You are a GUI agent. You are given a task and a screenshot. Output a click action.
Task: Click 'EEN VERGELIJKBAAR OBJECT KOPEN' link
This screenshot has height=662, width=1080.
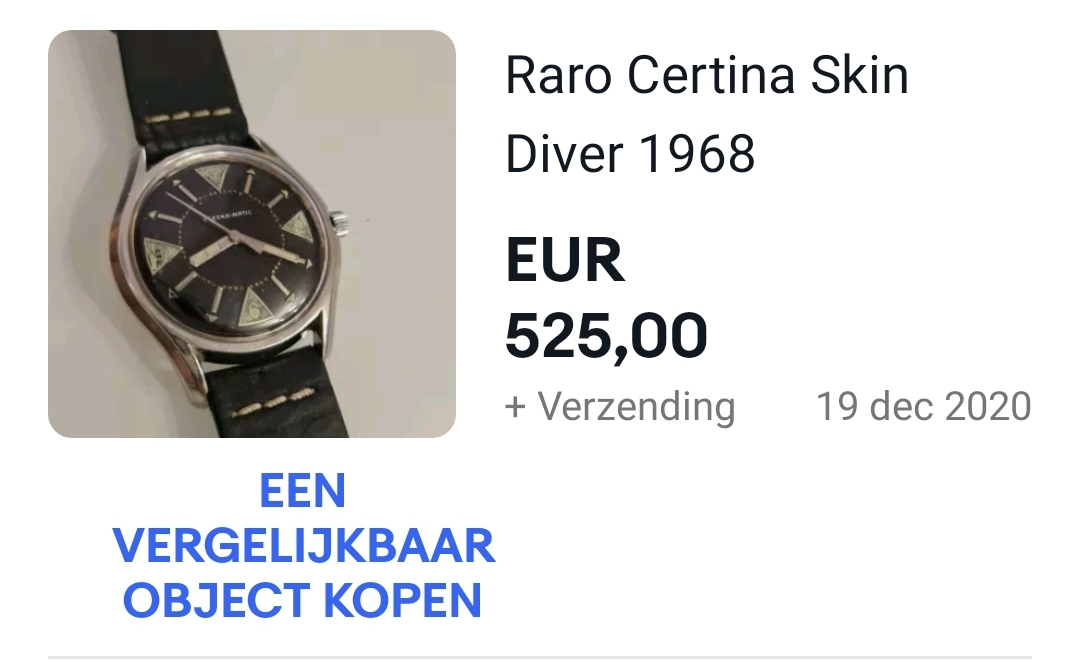click(303, 545)
